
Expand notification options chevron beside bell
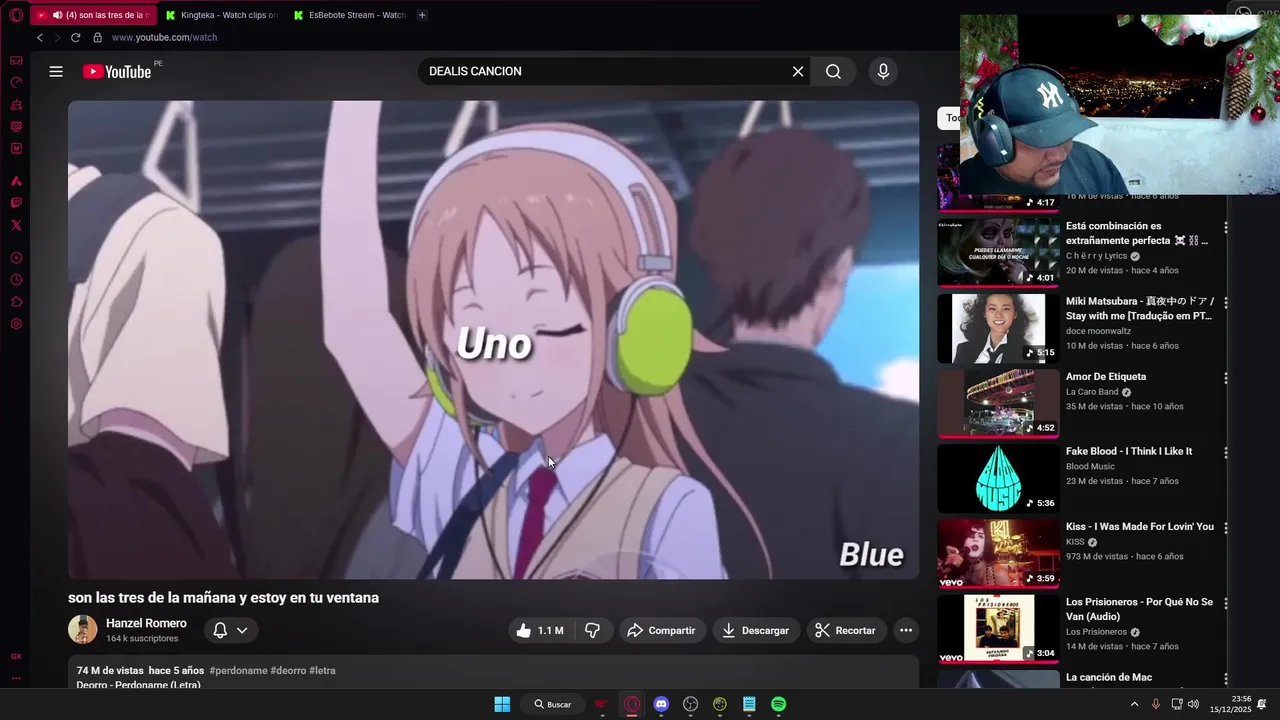[x=242, y=630]
